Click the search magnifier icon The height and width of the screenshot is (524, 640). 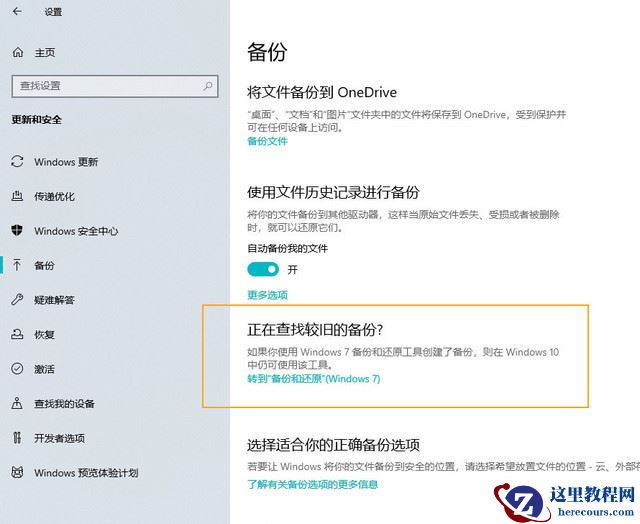click(x=208, y=86)
